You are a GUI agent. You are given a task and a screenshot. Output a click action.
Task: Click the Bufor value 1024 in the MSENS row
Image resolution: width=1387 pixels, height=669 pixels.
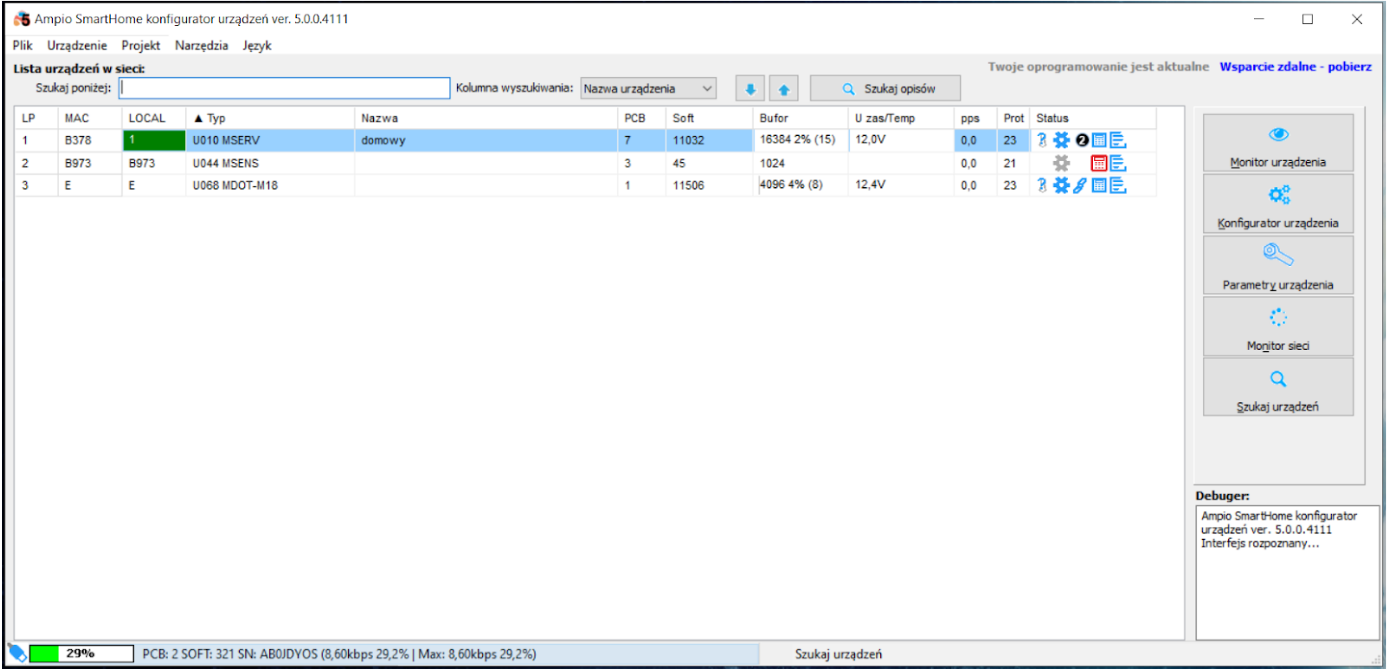pos(772,163)
